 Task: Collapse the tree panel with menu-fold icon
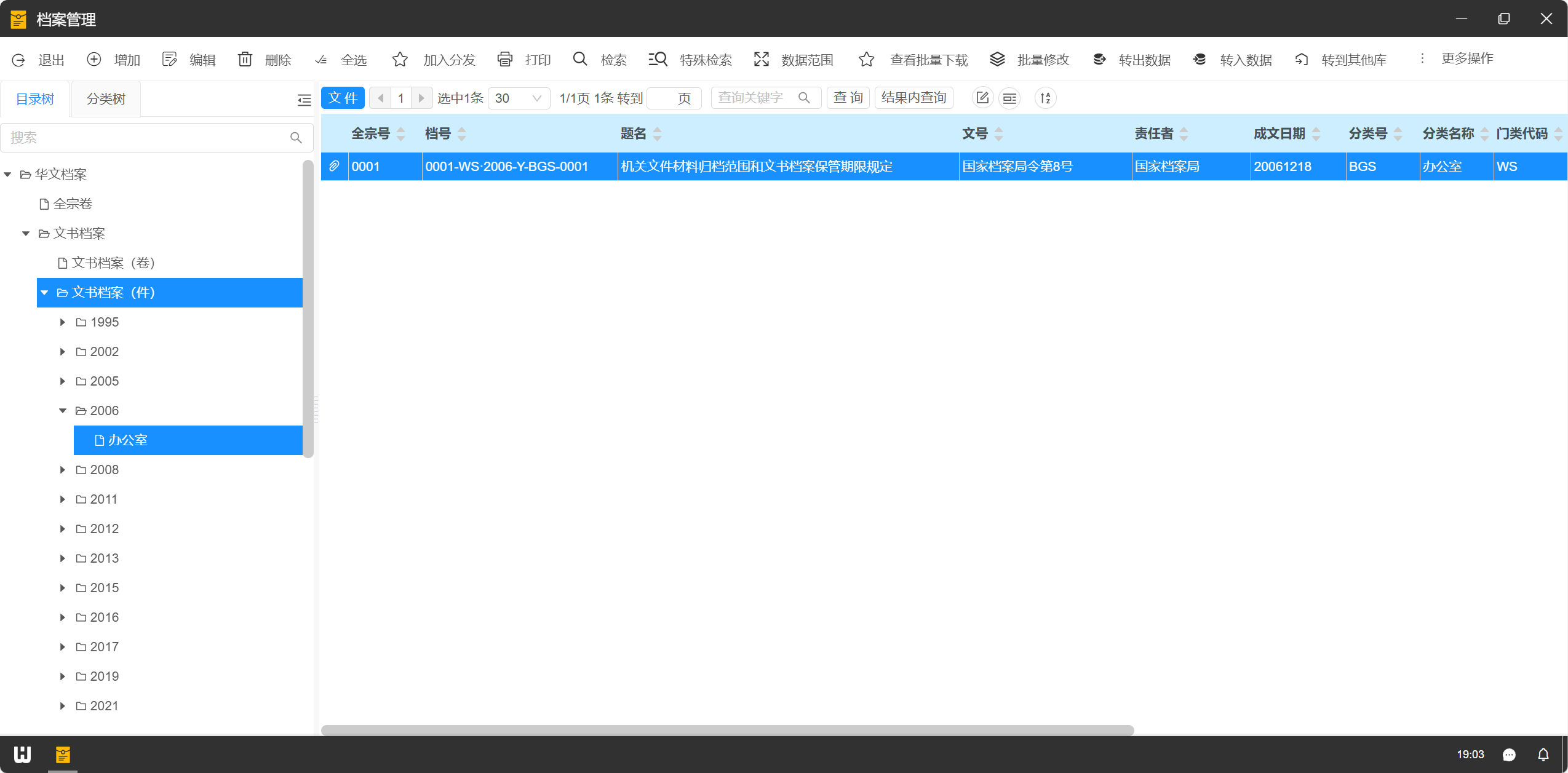tap(304, 100)
